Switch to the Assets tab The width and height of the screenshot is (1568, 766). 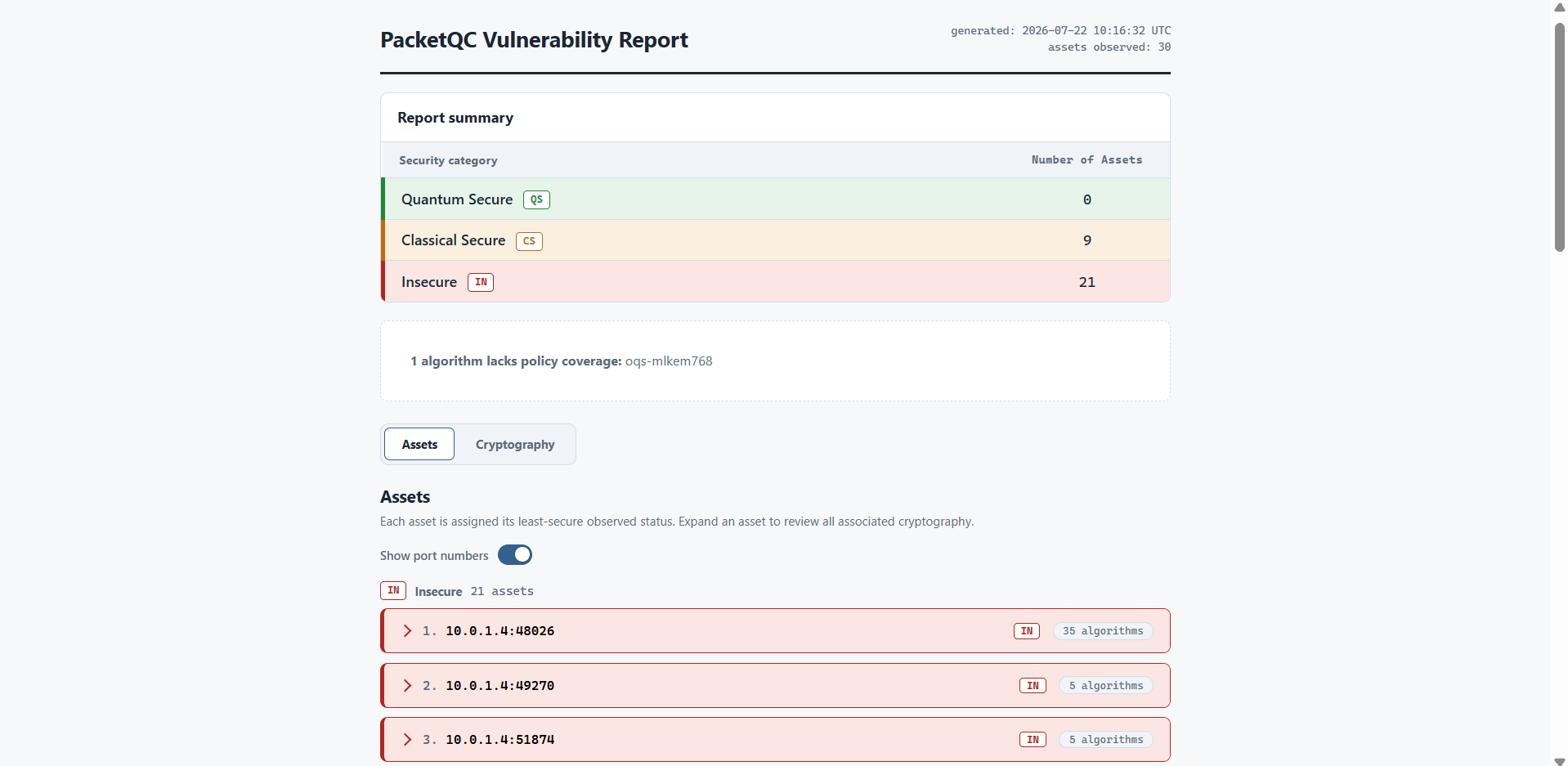coord(419,444)
